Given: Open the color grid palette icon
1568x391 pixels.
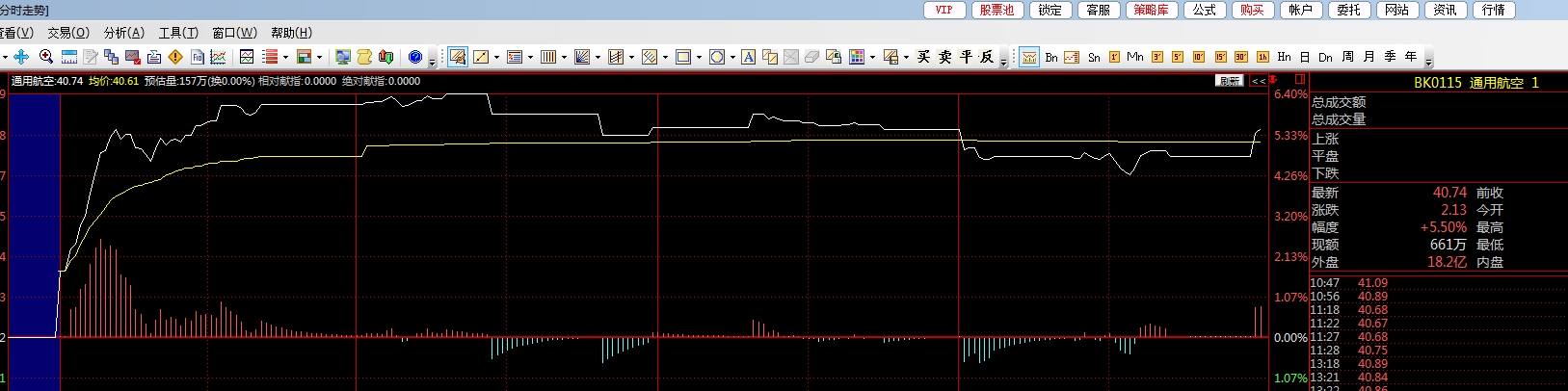Looking at the screenshot, I should 857,58.
